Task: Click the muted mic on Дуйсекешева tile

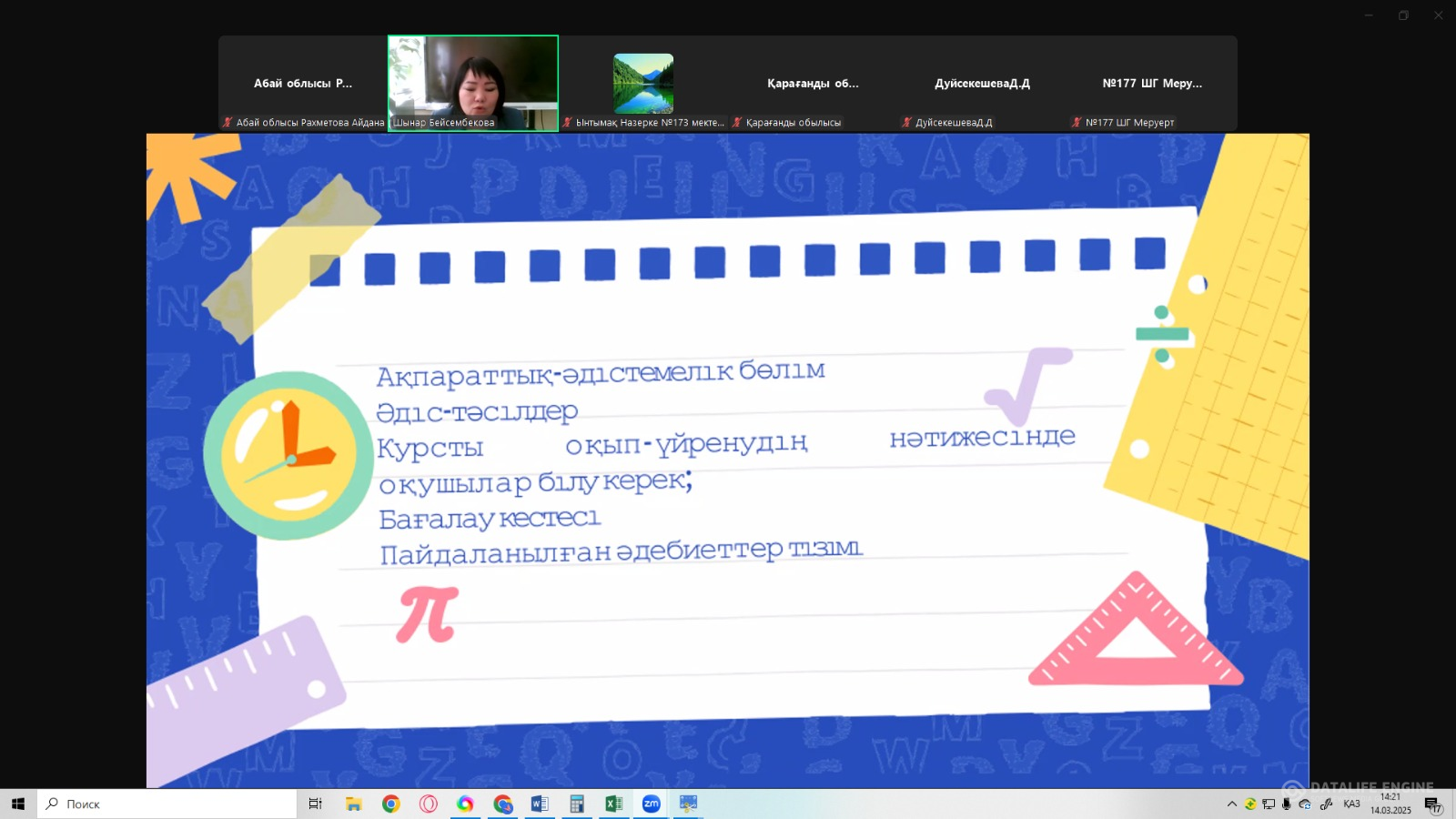Action: click(x=907, y=122)
